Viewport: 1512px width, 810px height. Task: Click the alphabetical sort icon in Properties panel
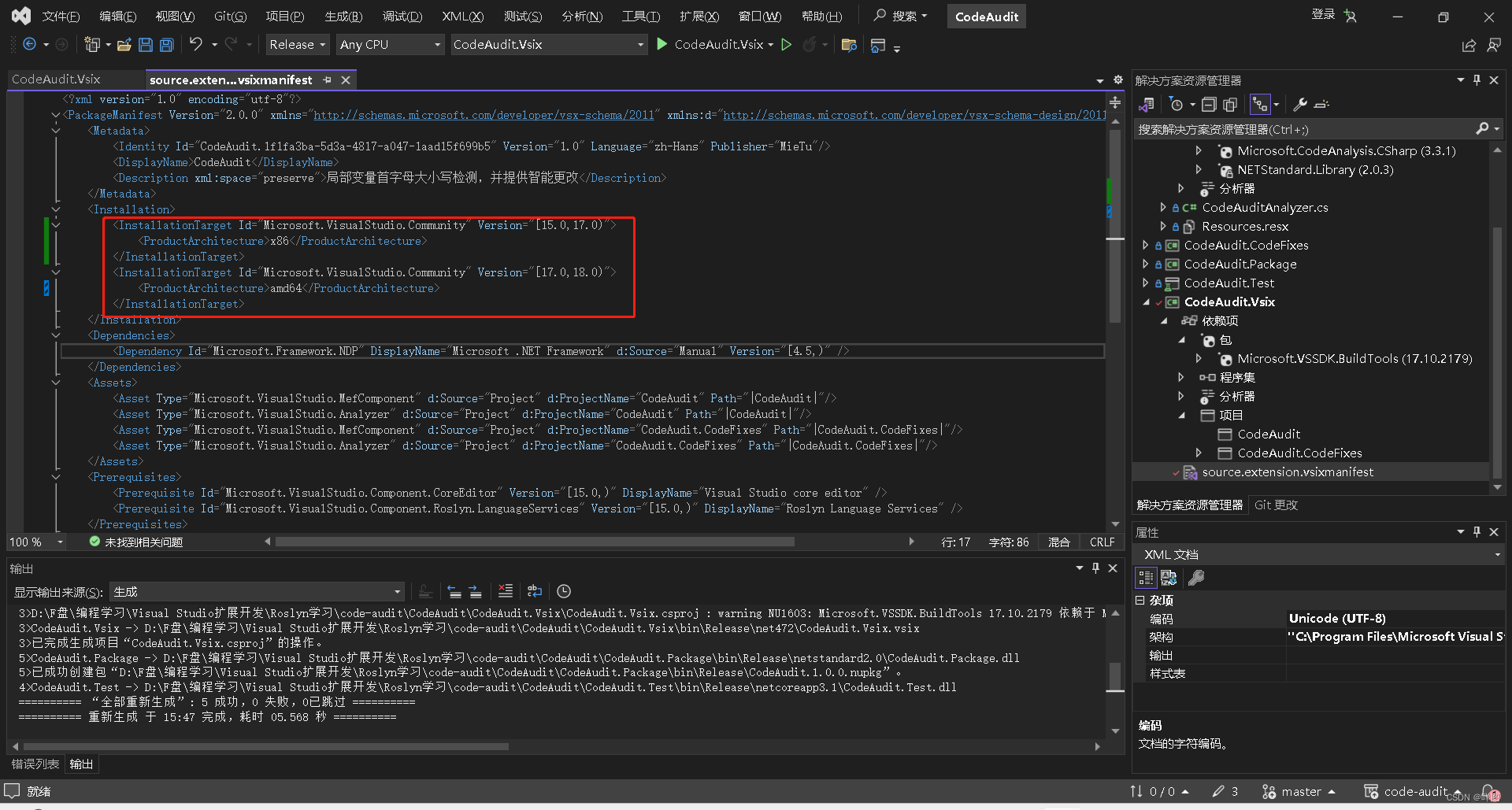[1169, 578]
